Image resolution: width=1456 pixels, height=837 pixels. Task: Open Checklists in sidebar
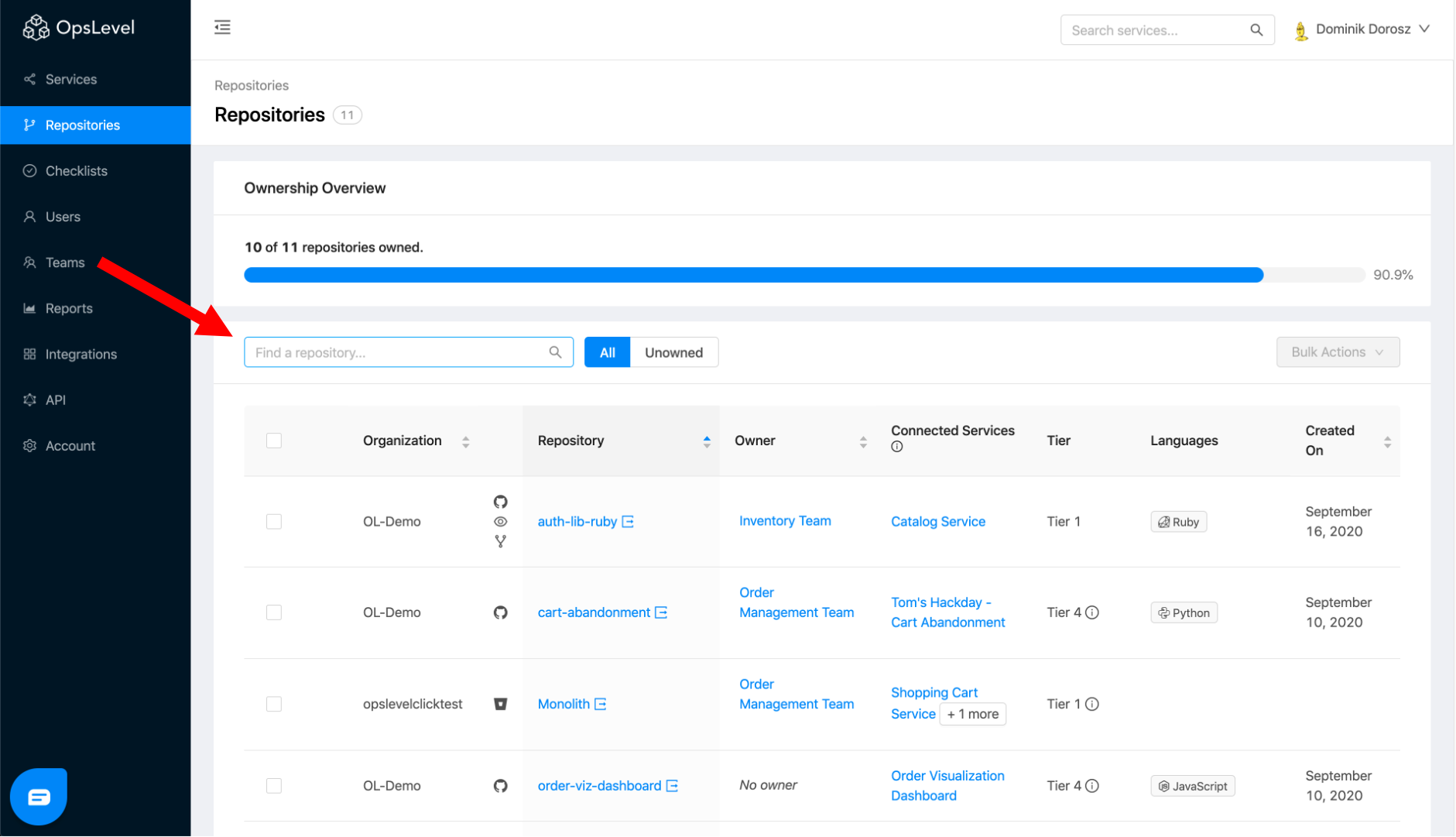point(95,170)
